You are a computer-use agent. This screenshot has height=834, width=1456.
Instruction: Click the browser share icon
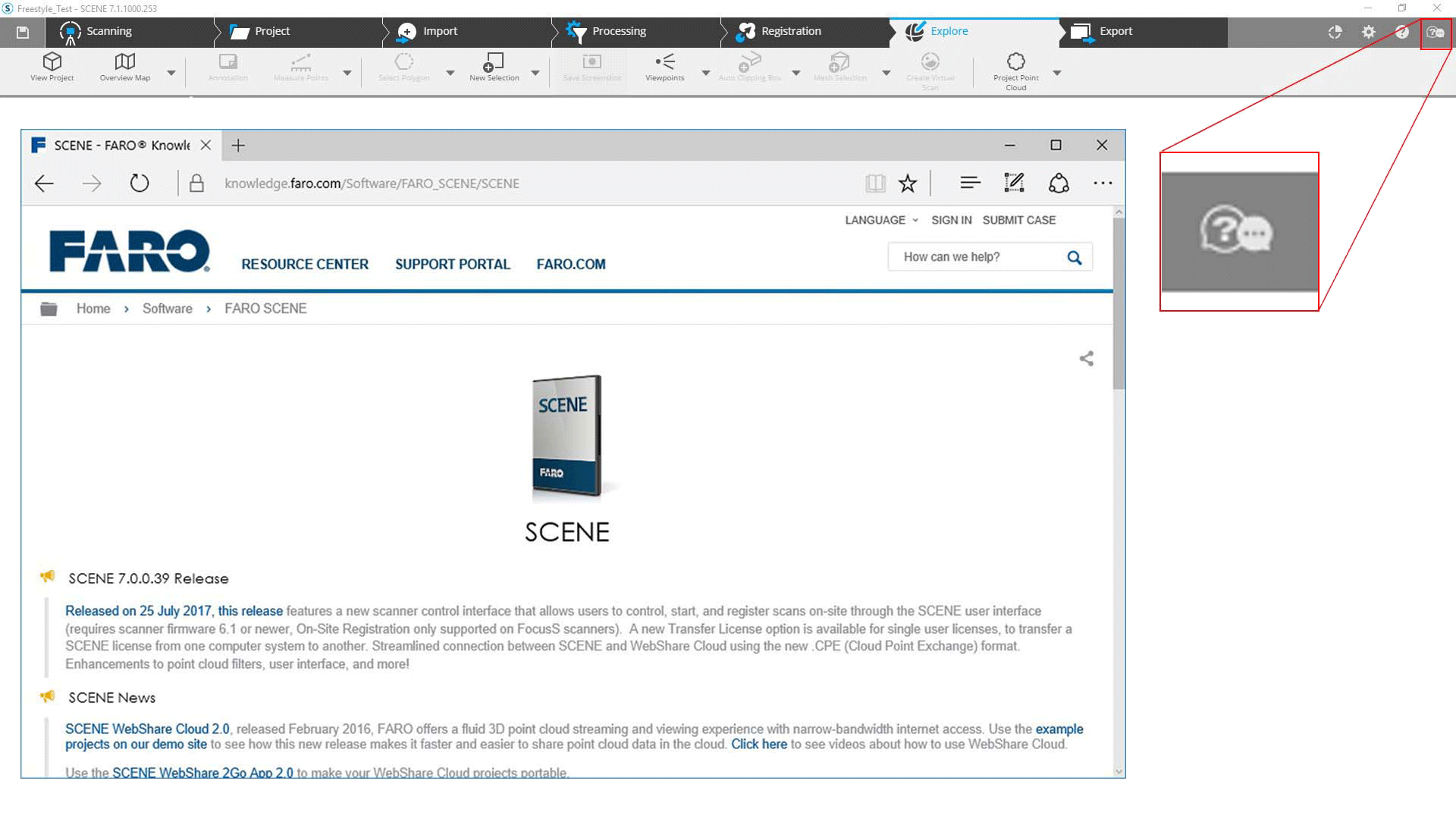pos(1059,183)
